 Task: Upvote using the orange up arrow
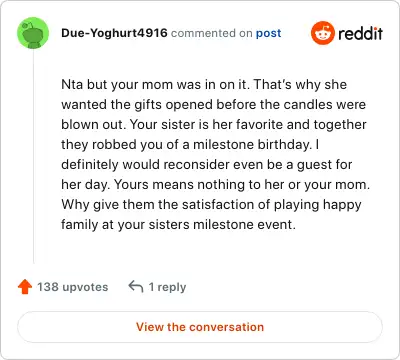[x=25, y=287]
